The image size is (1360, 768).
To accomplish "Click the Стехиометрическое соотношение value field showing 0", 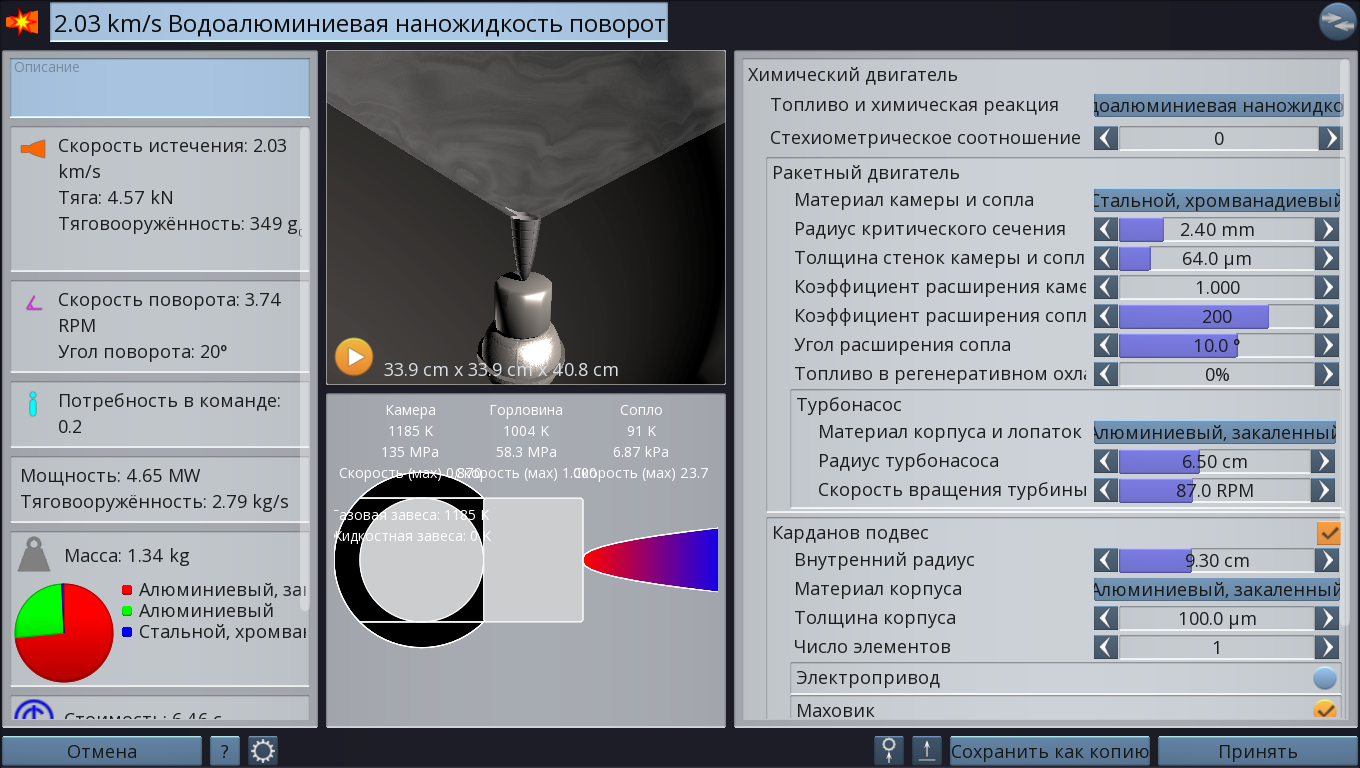I will 1218,138.
